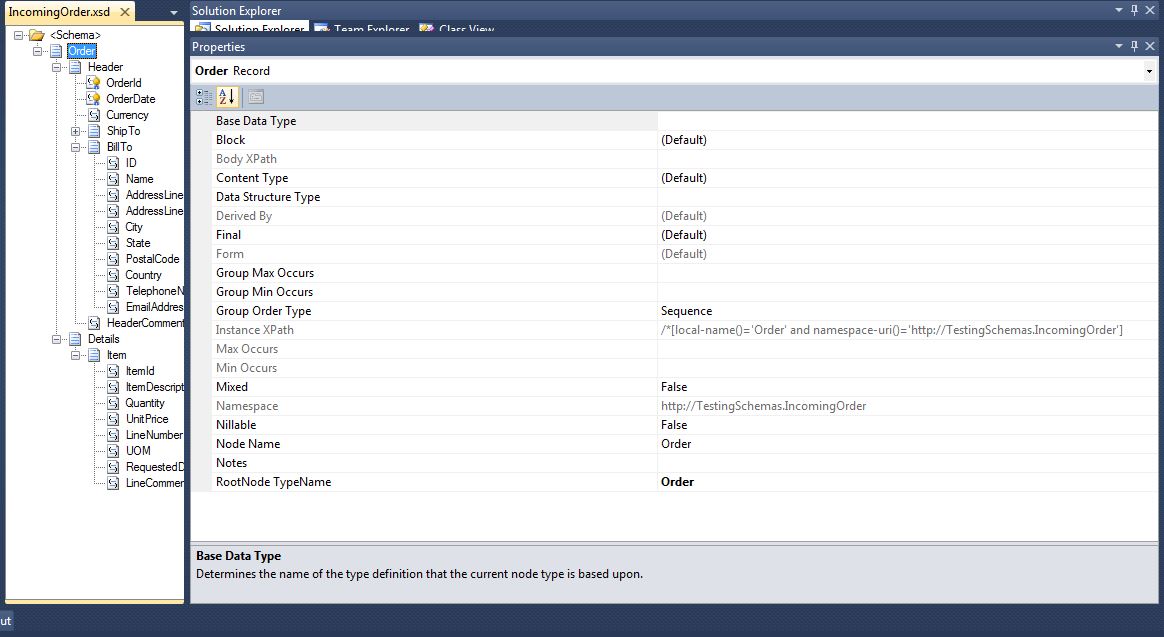The image size is (1164, 637).
Task: Select the Country tree node
Action: tap(143, 275)
